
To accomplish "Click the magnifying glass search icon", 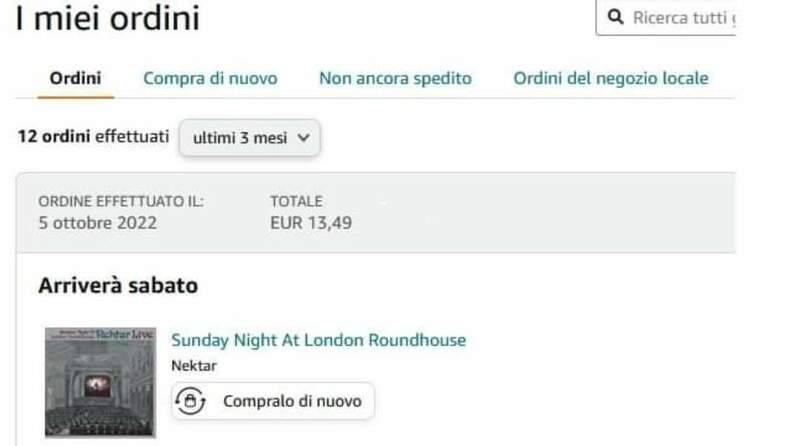I will [615, 18].
